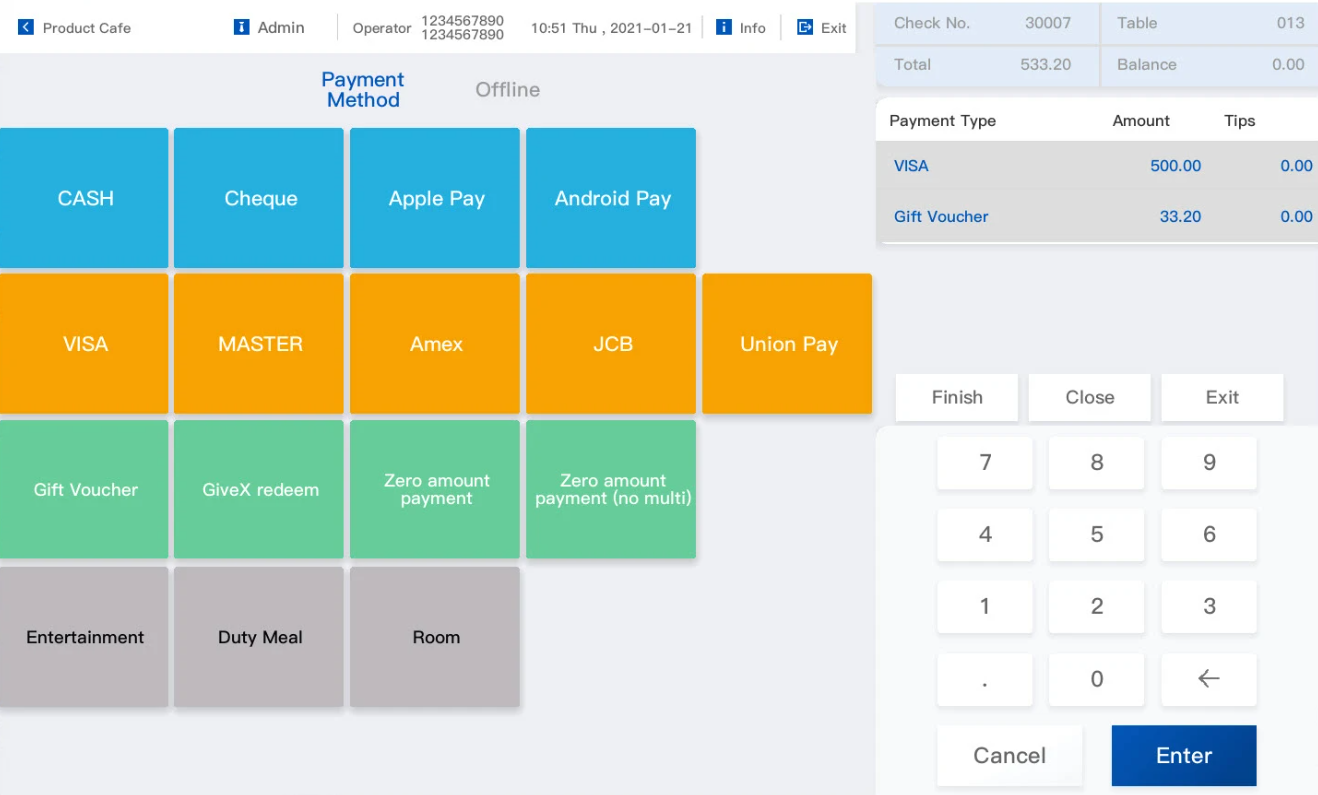The height and width of the screenshot is (795, 1318).
Task: Select the VISA row in payment list
Action: [1097, 166]
